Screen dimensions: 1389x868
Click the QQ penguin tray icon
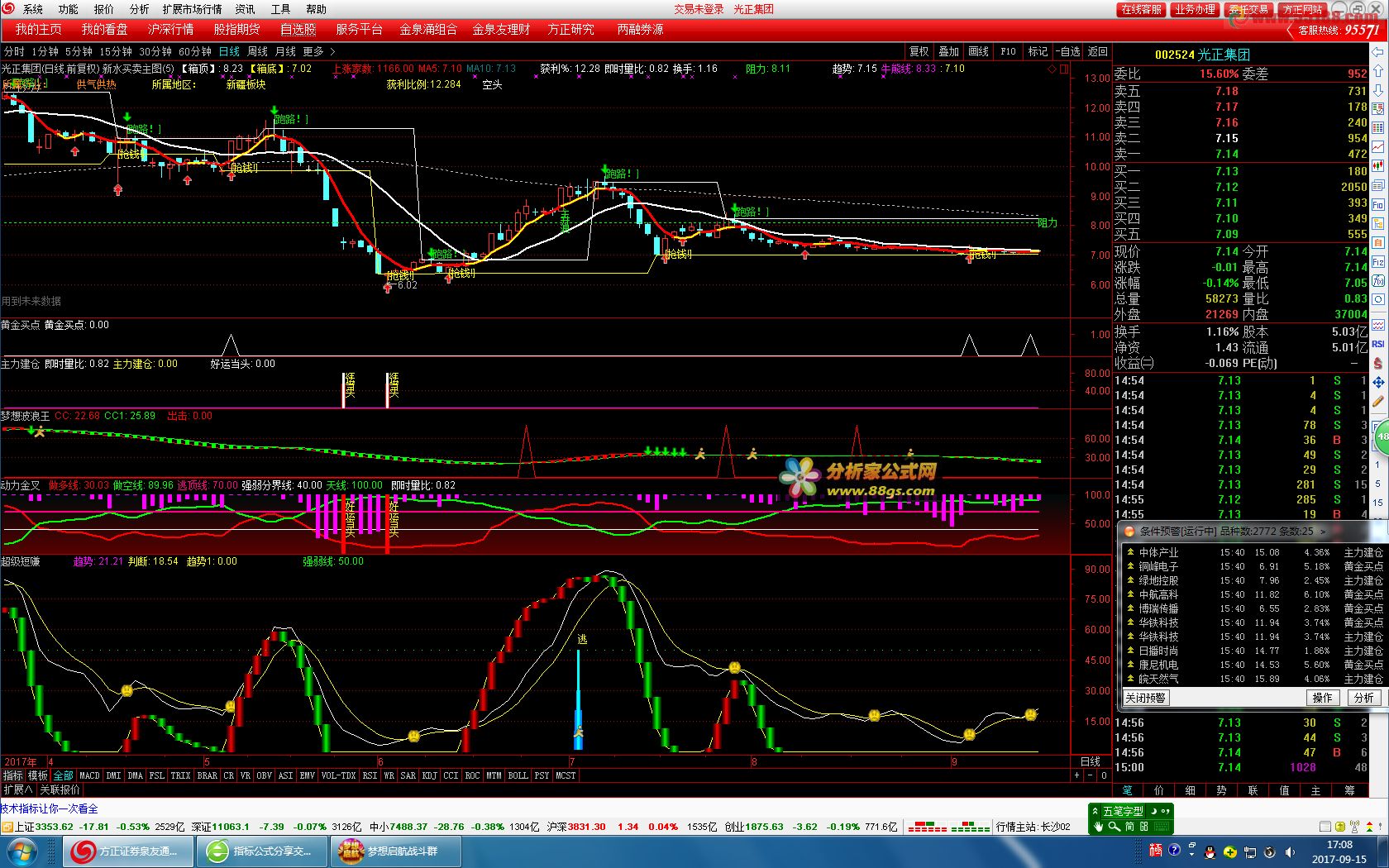click(1210, 852)
